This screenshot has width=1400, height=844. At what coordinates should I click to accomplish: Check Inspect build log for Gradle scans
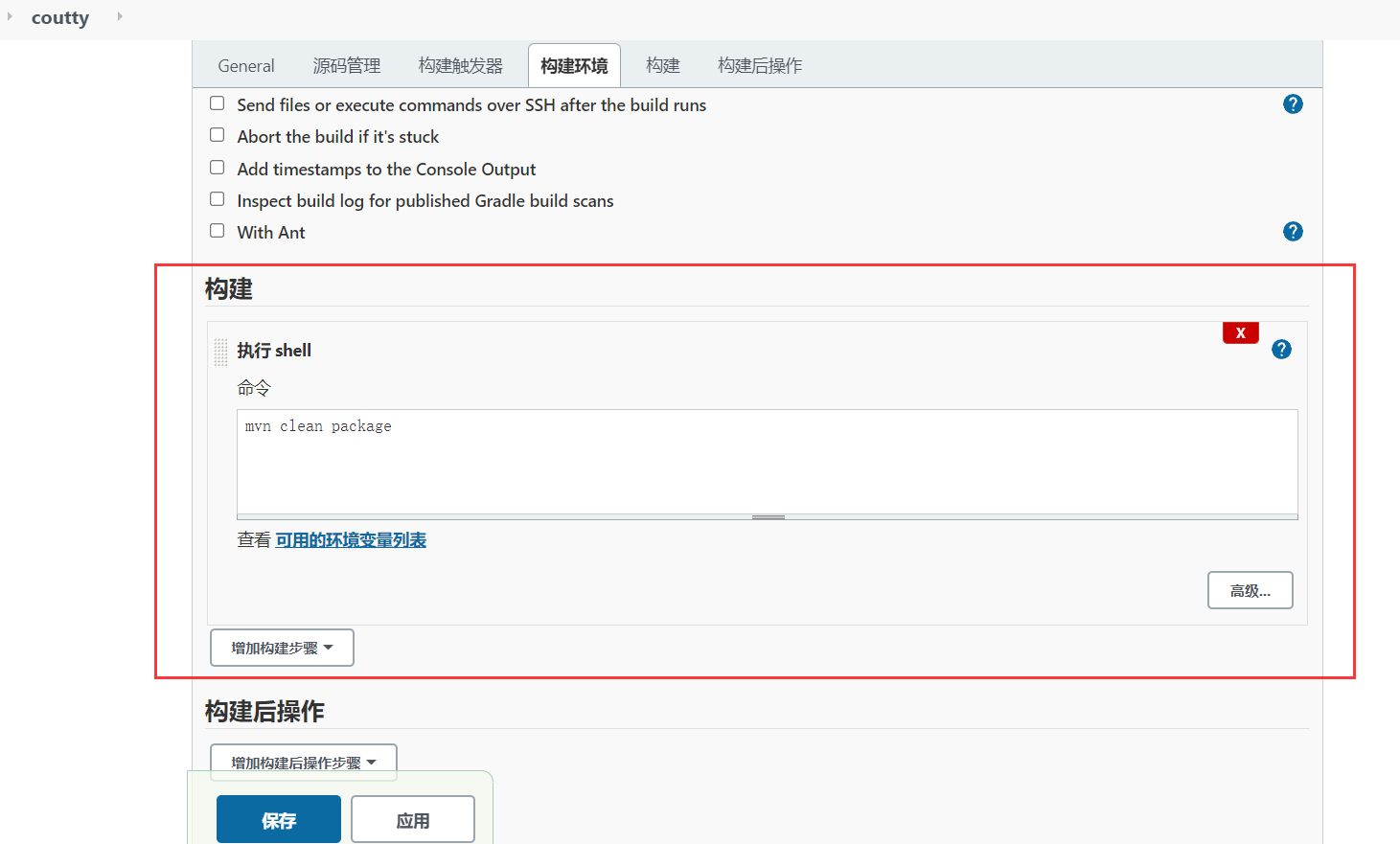[217, 198]
